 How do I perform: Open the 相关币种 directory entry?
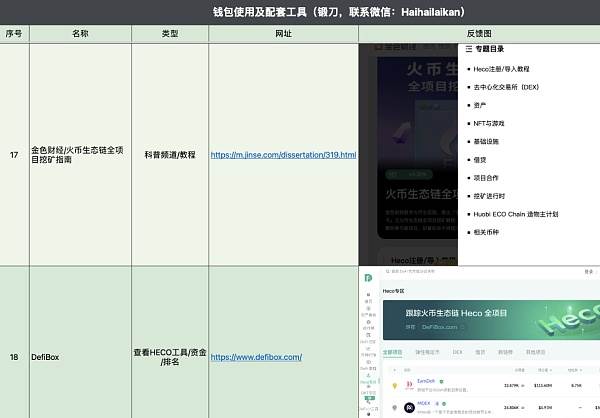click(486, 232)
